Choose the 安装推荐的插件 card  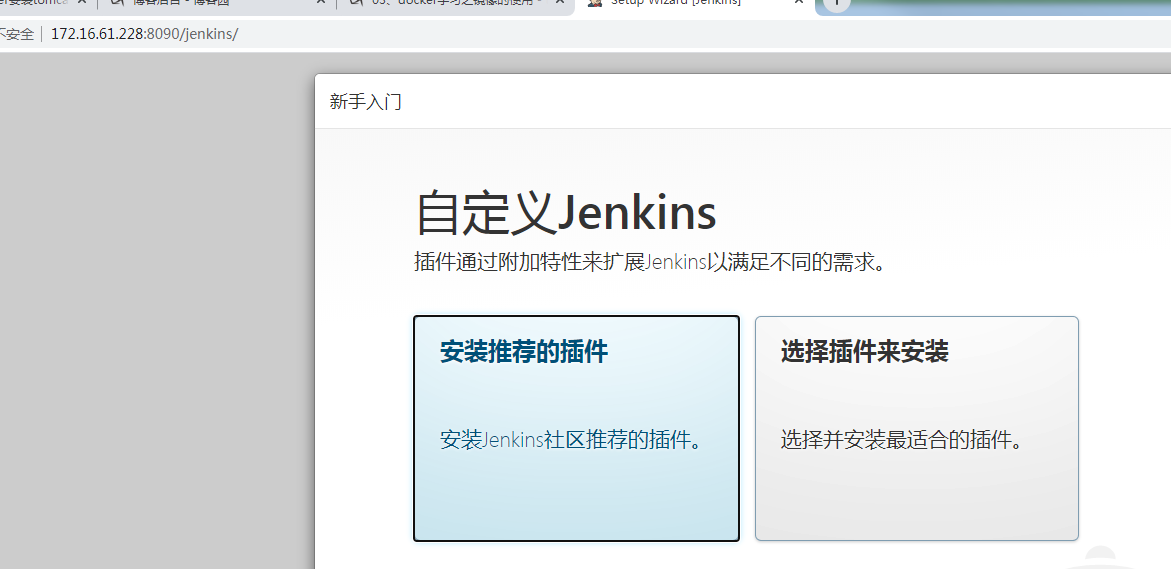coord(576,428)
